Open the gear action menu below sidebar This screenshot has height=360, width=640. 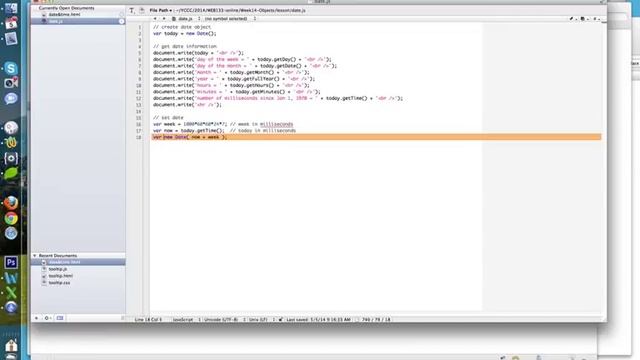pos(47,318)
